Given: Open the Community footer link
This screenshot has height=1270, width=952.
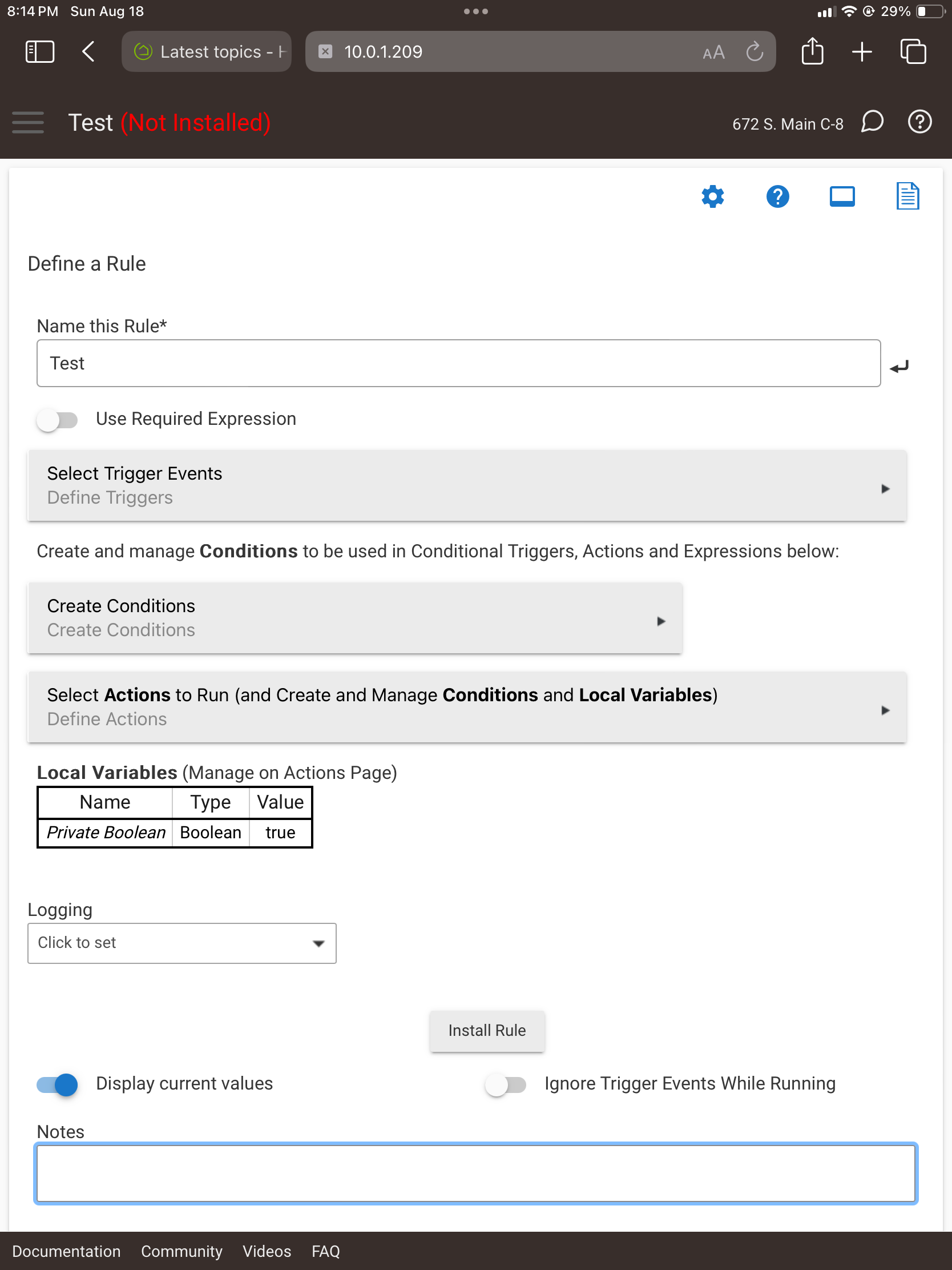Looking at the screenshot, I should tap(181, 1251).
